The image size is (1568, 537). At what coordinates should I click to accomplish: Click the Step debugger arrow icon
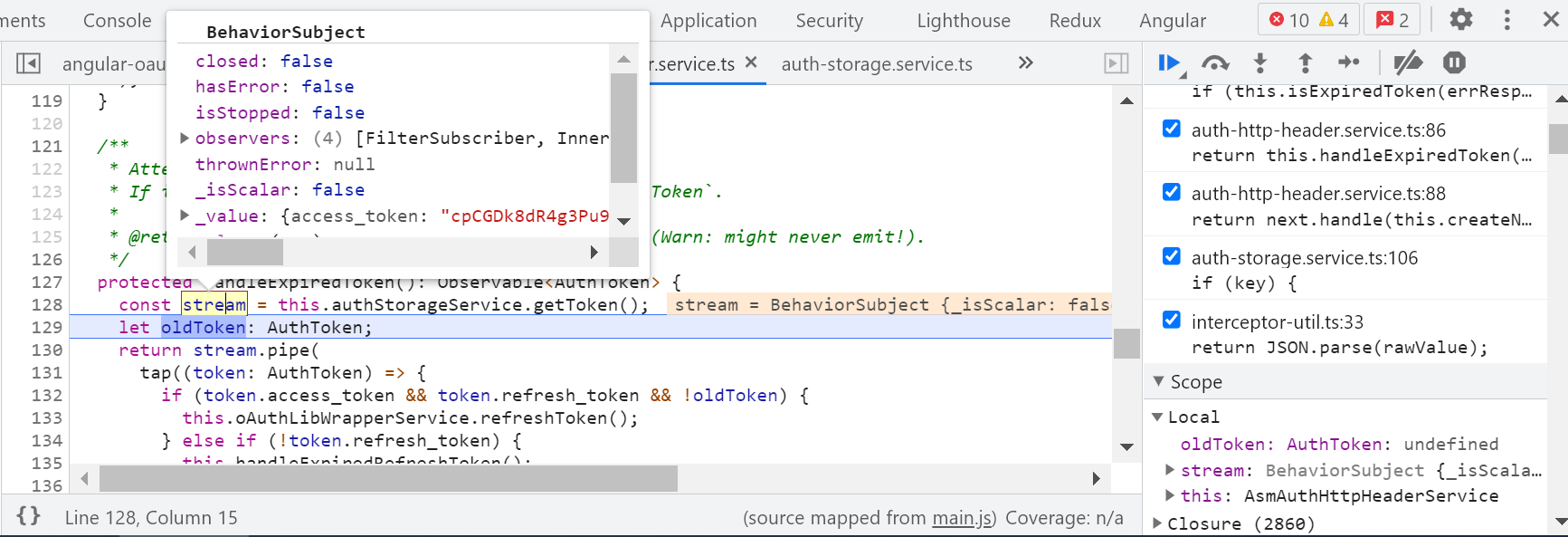(x=1349, y=62)
